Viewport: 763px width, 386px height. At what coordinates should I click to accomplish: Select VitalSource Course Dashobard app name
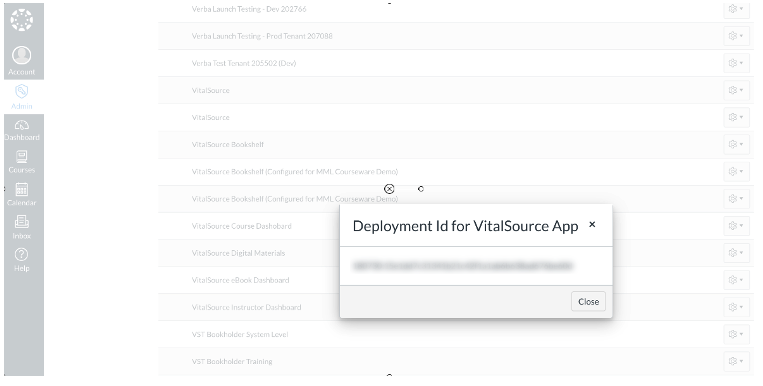[241, 226]
